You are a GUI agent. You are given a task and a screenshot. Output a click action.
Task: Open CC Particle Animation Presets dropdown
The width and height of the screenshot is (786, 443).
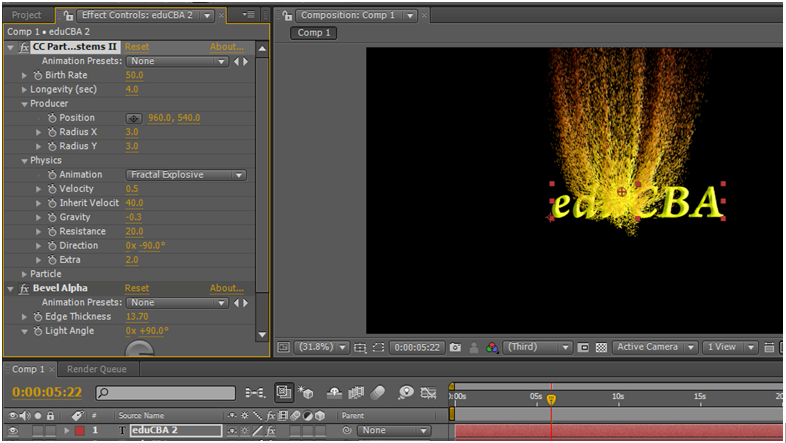pos(177,62)
